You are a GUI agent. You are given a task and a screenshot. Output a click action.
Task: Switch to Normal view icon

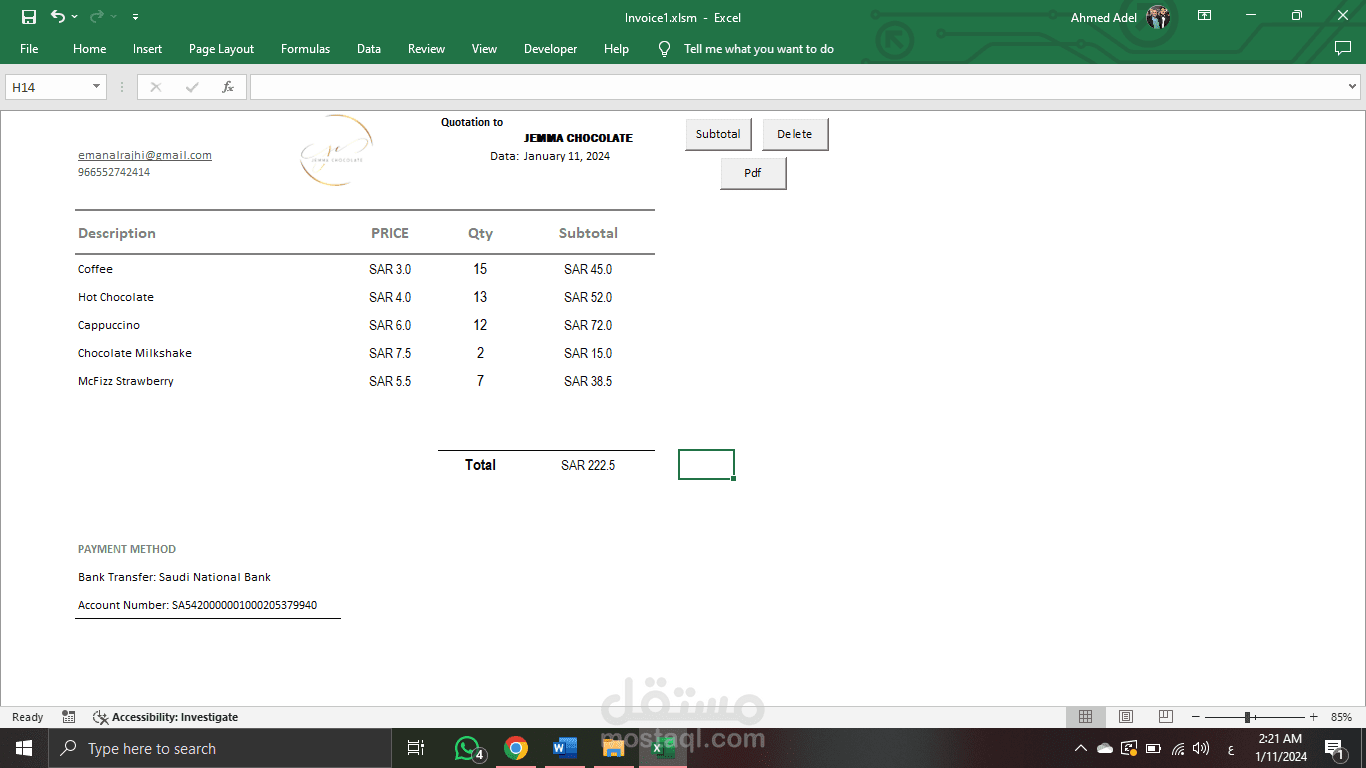(1085, 717)
